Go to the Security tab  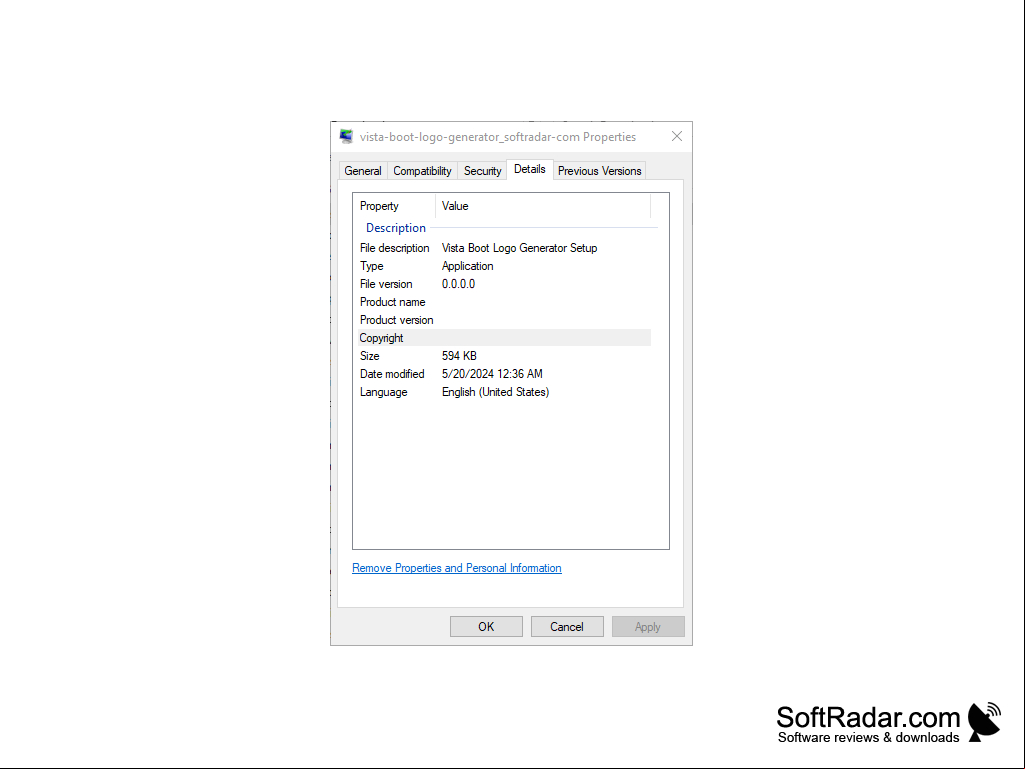[x=482, y=171]
